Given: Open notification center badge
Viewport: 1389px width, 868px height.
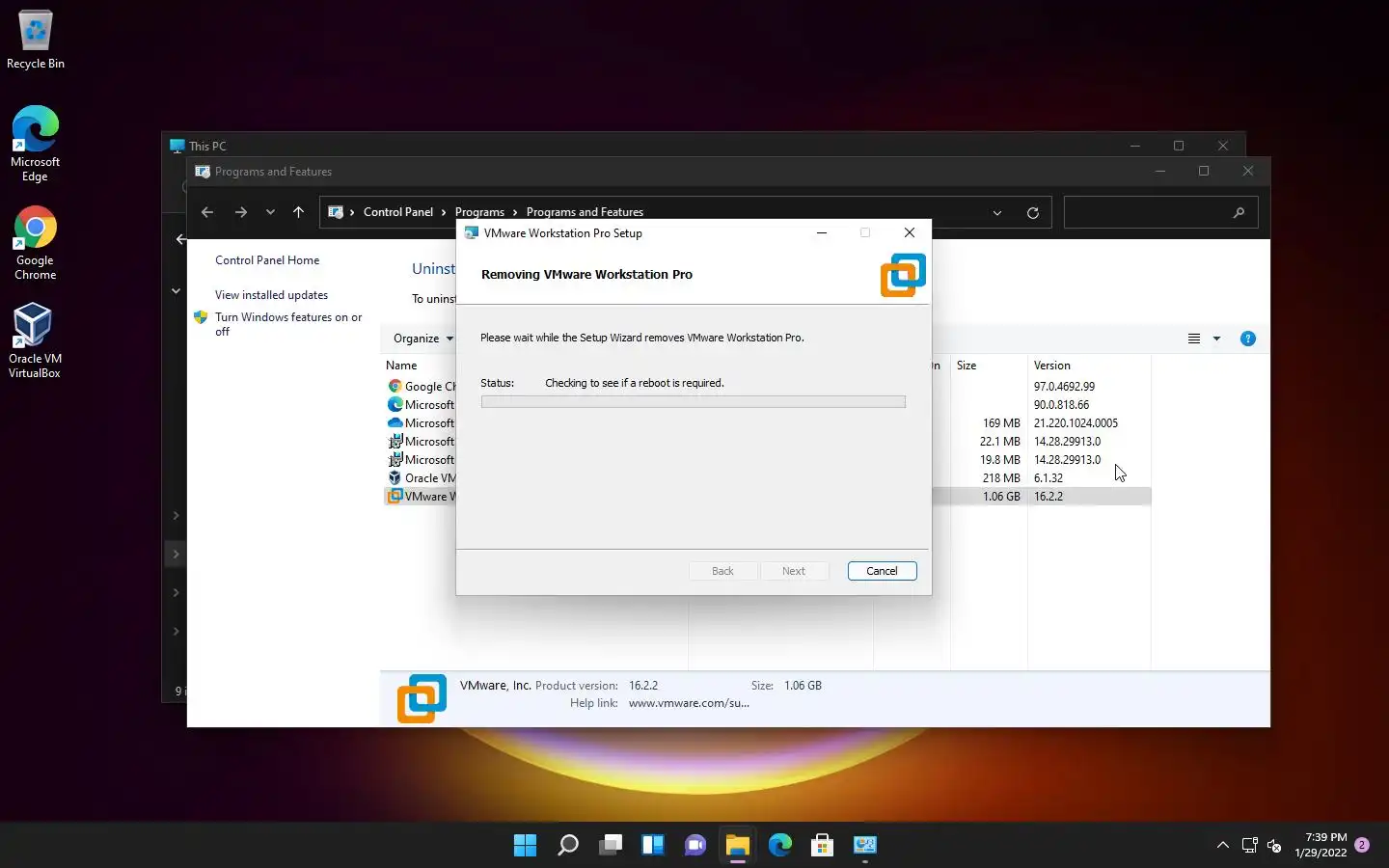Looking at the screenshot, I should coord(1362,845).
